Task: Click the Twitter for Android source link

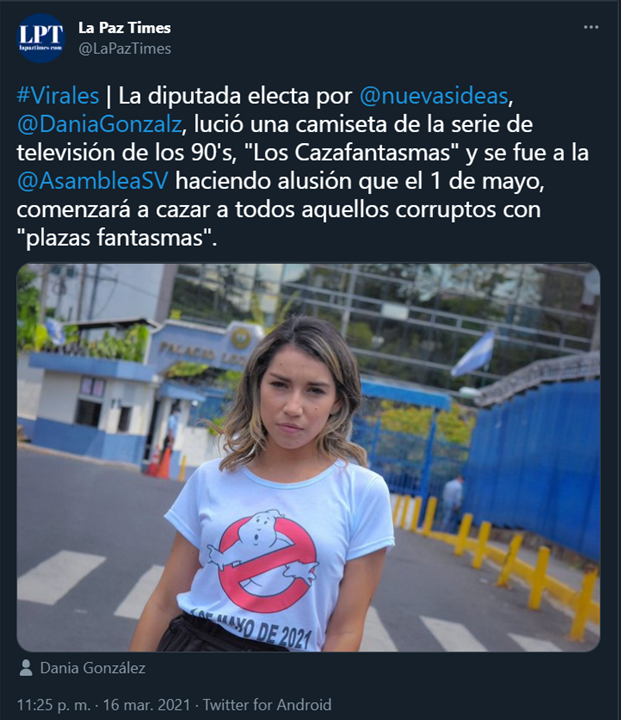Action: 267,704
